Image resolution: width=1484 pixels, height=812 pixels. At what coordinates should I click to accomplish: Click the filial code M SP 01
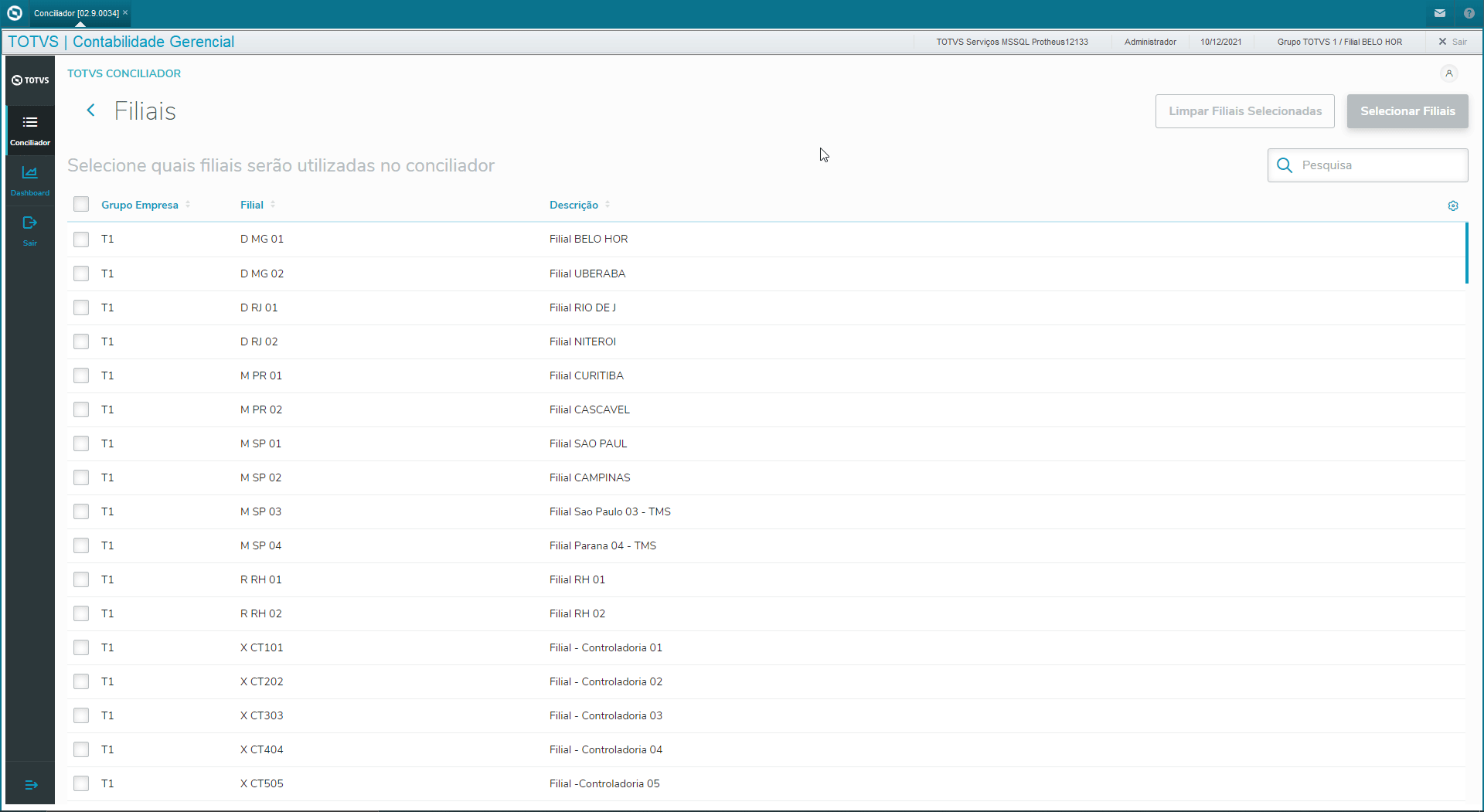pos(260,443)
